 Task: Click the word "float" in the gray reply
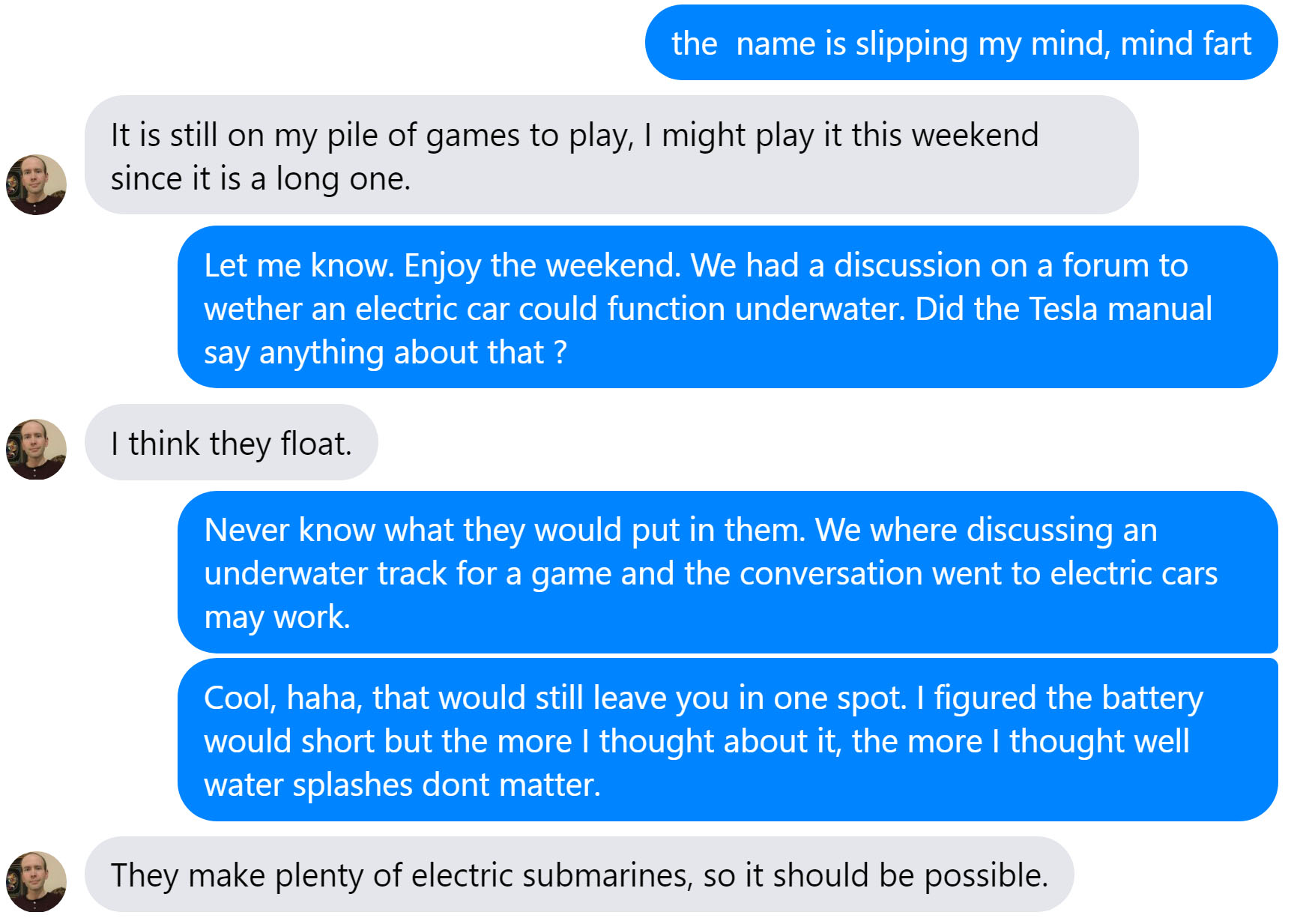click(313, 444)
